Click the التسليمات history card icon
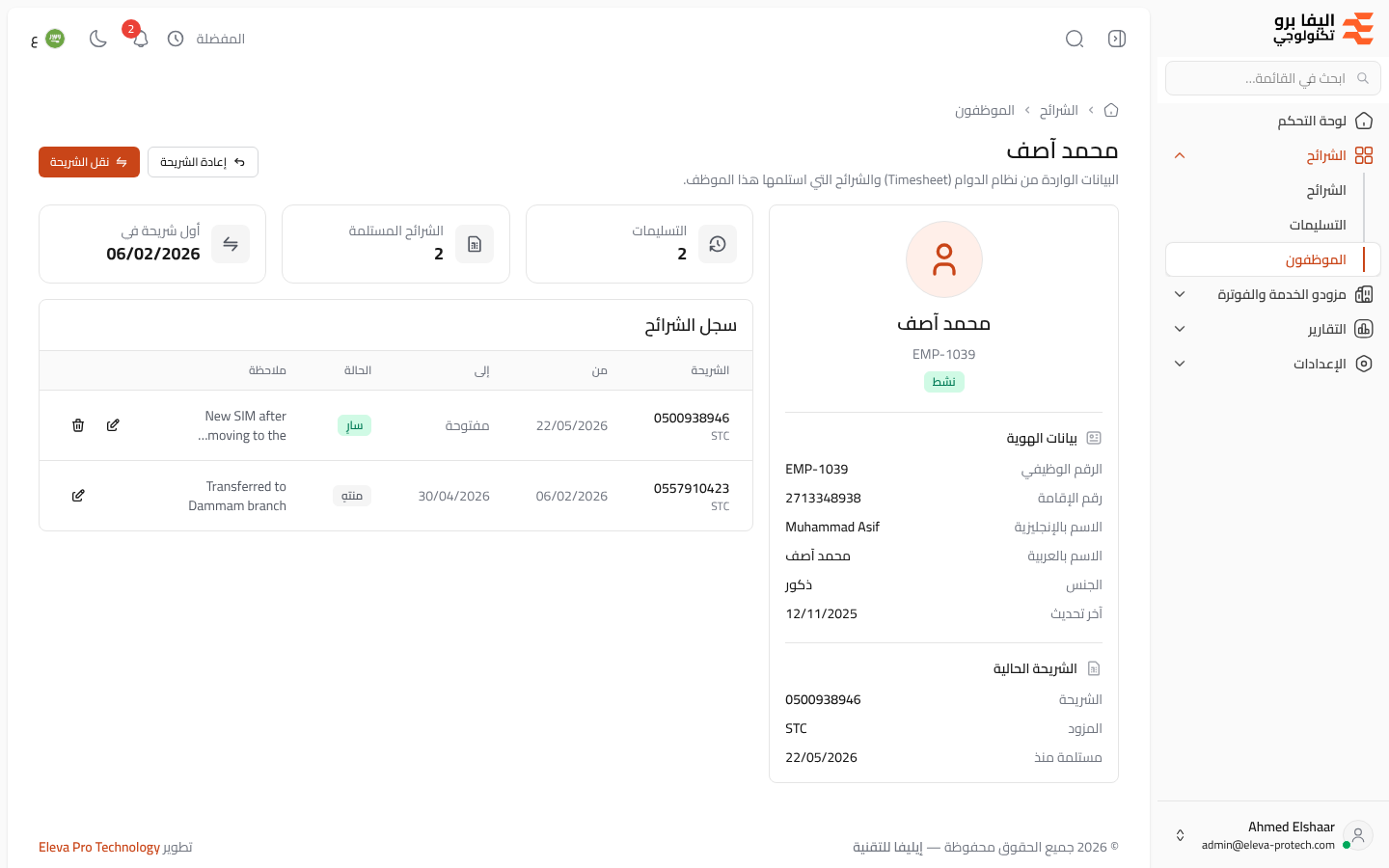Viewport: 1389px width, 868px height. [718, 244]
